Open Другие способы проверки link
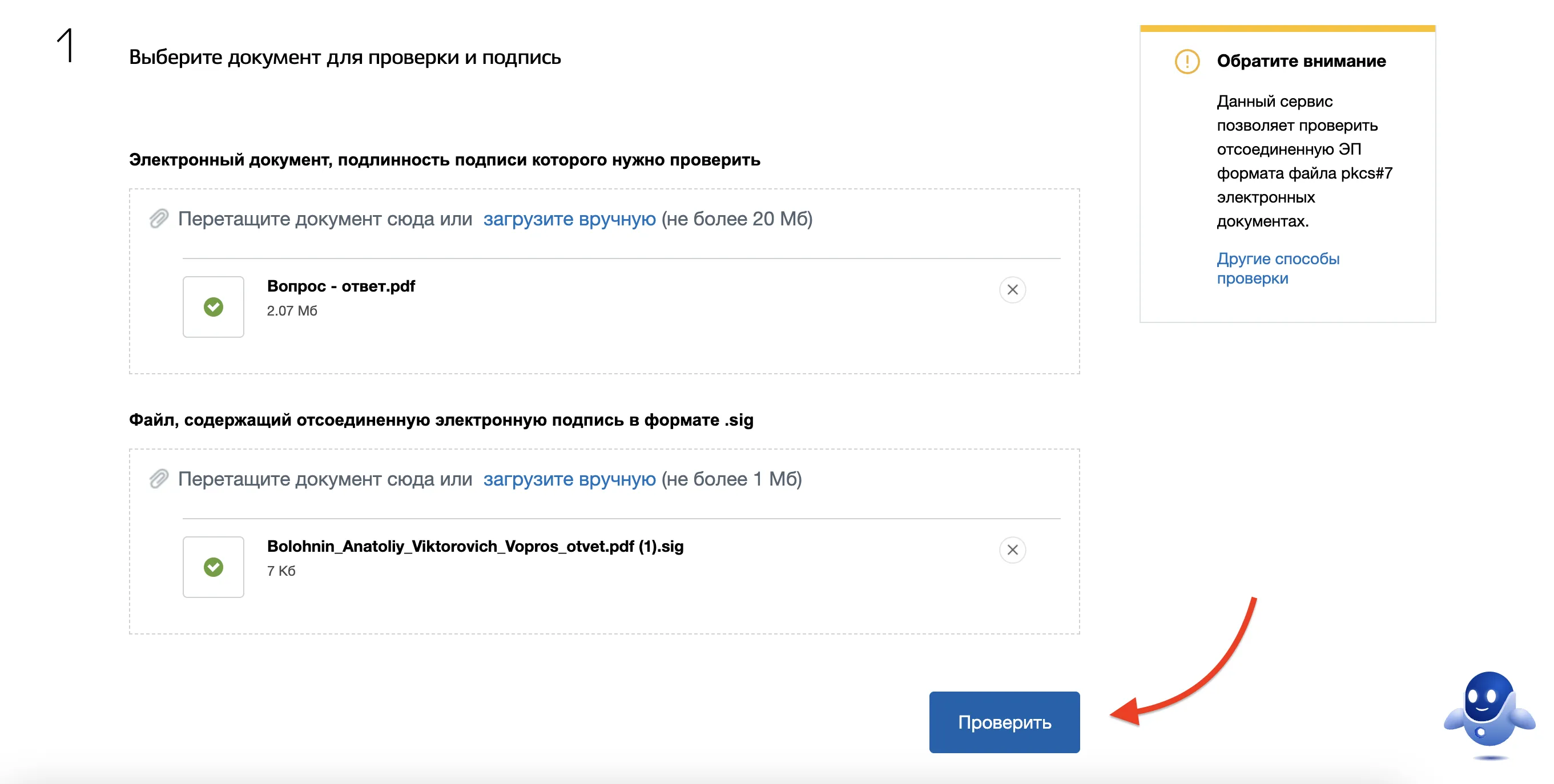The width and height of the screenshot is (1554, 784). pos(1278,268)
